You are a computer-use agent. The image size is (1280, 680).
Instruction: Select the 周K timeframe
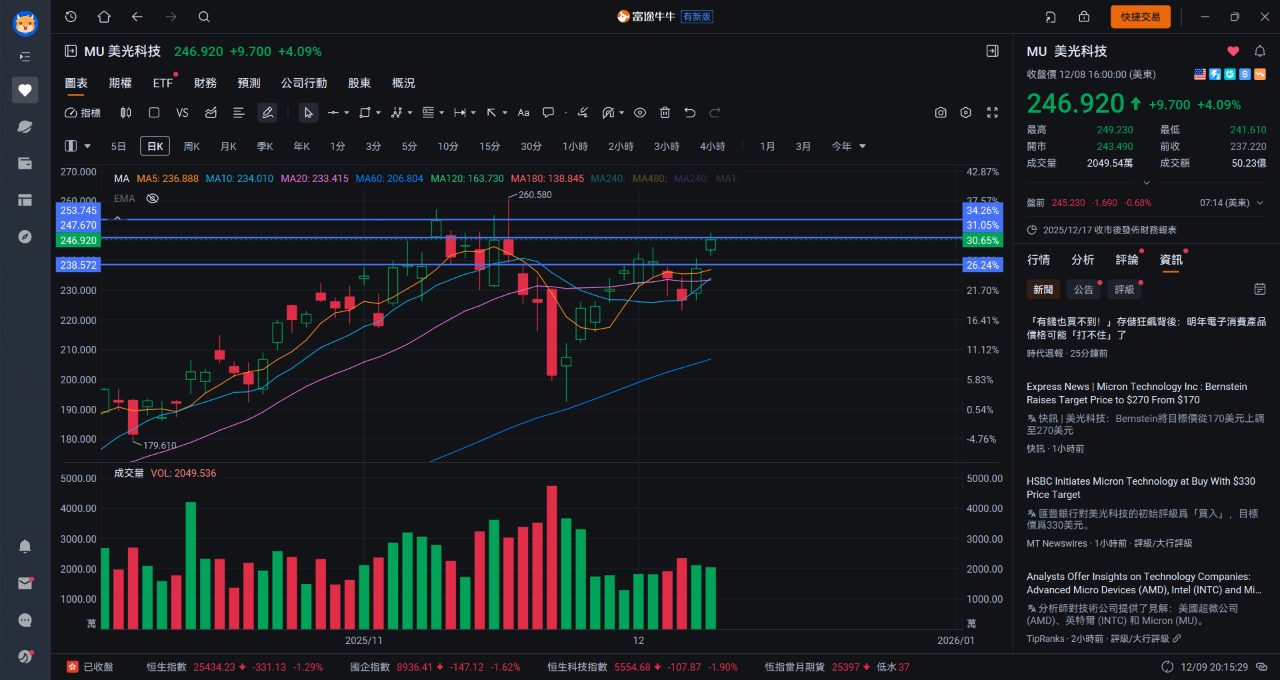pyautogui.click(x=191, y=146)
